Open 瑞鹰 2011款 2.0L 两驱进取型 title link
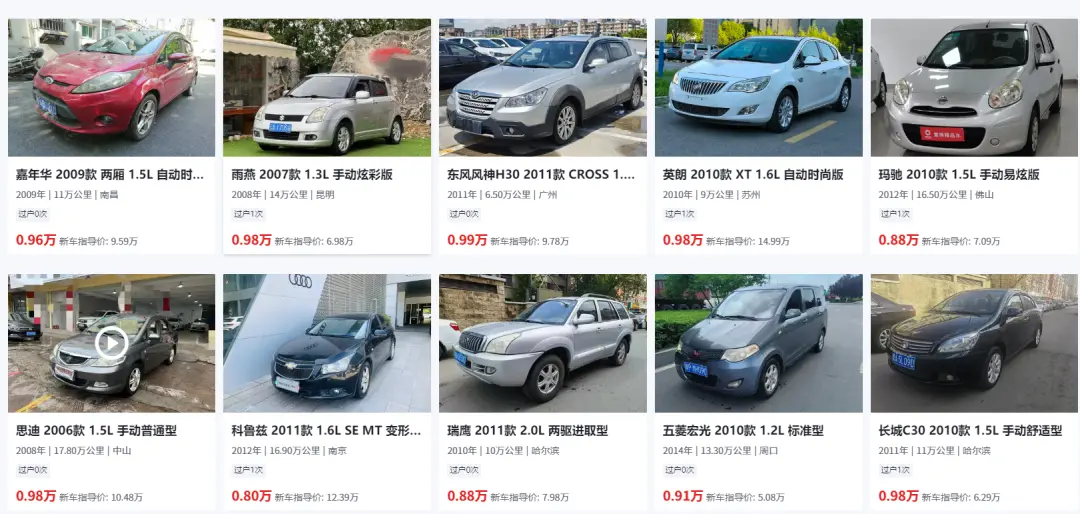Screen dimensions: 1080x514 (528, 431)
